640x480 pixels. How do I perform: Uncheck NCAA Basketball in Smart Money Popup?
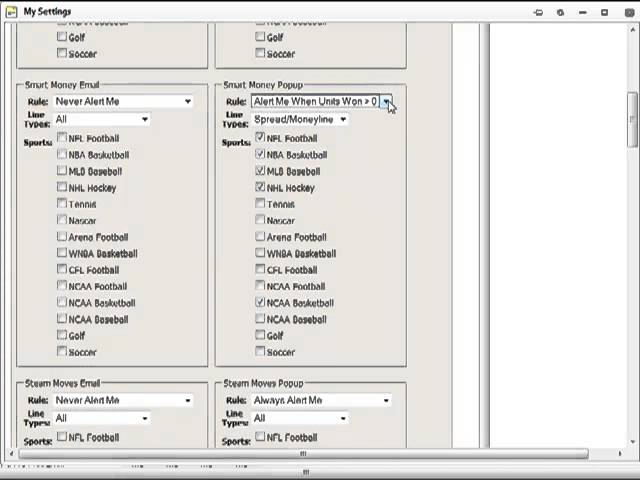click(x=260, y=302)
